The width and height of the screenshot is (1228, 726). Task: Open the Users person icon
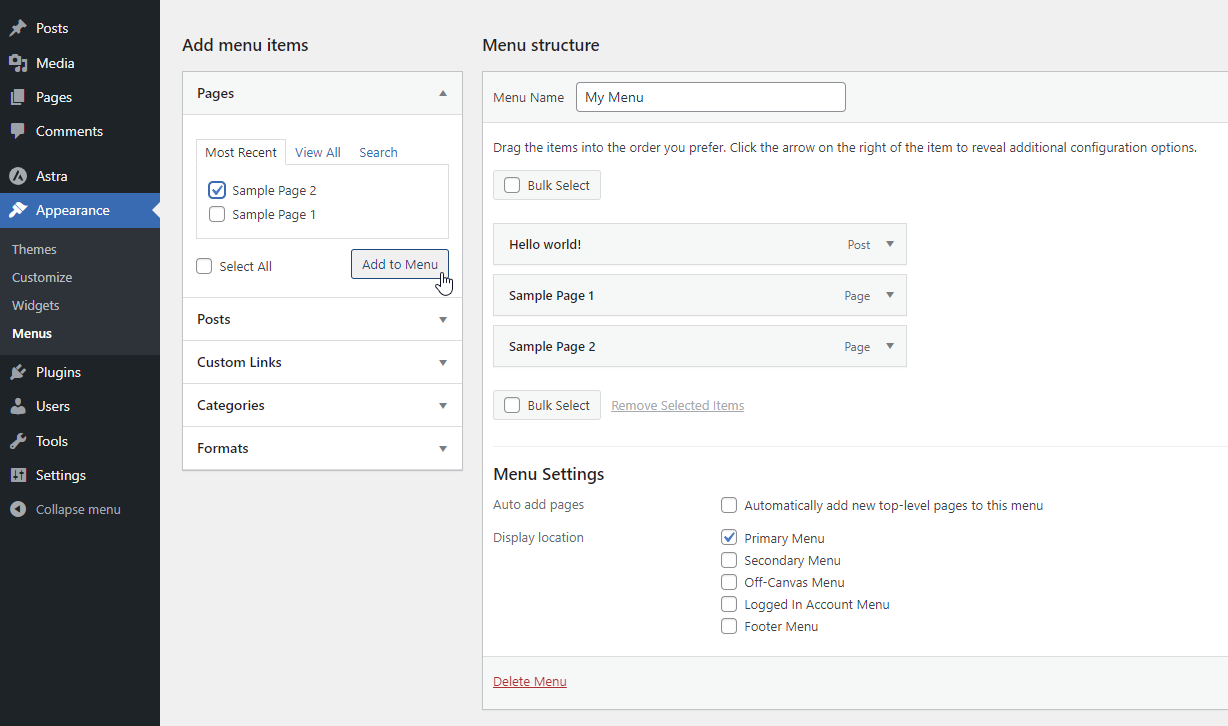[x=18, y=406]
